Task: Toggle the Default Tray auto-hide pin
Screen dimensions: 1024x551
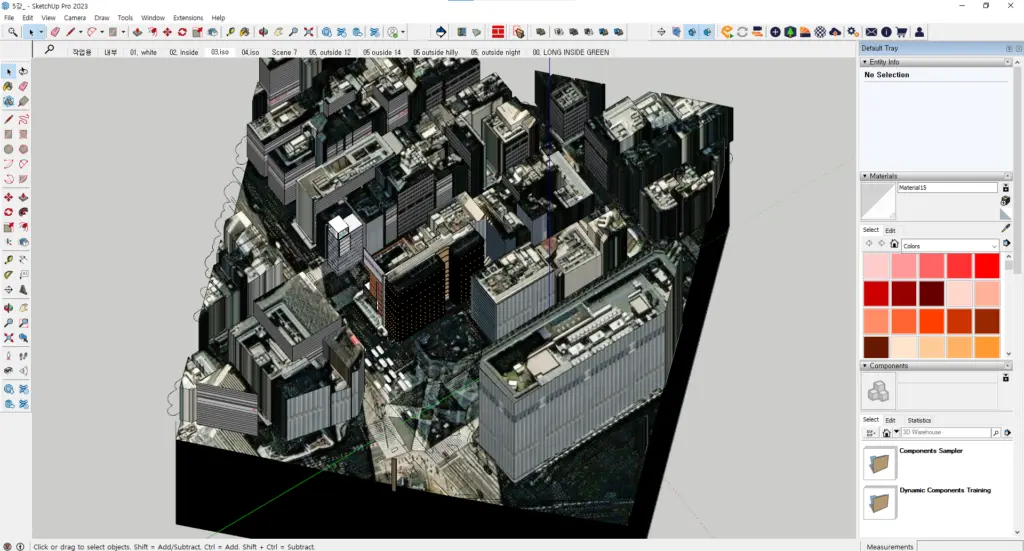Action: 1009,48
